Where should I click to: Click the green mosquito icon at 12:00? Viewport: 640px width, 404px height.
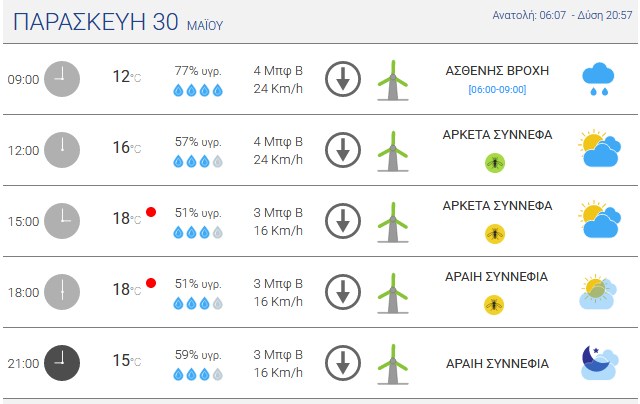[495, 163]
